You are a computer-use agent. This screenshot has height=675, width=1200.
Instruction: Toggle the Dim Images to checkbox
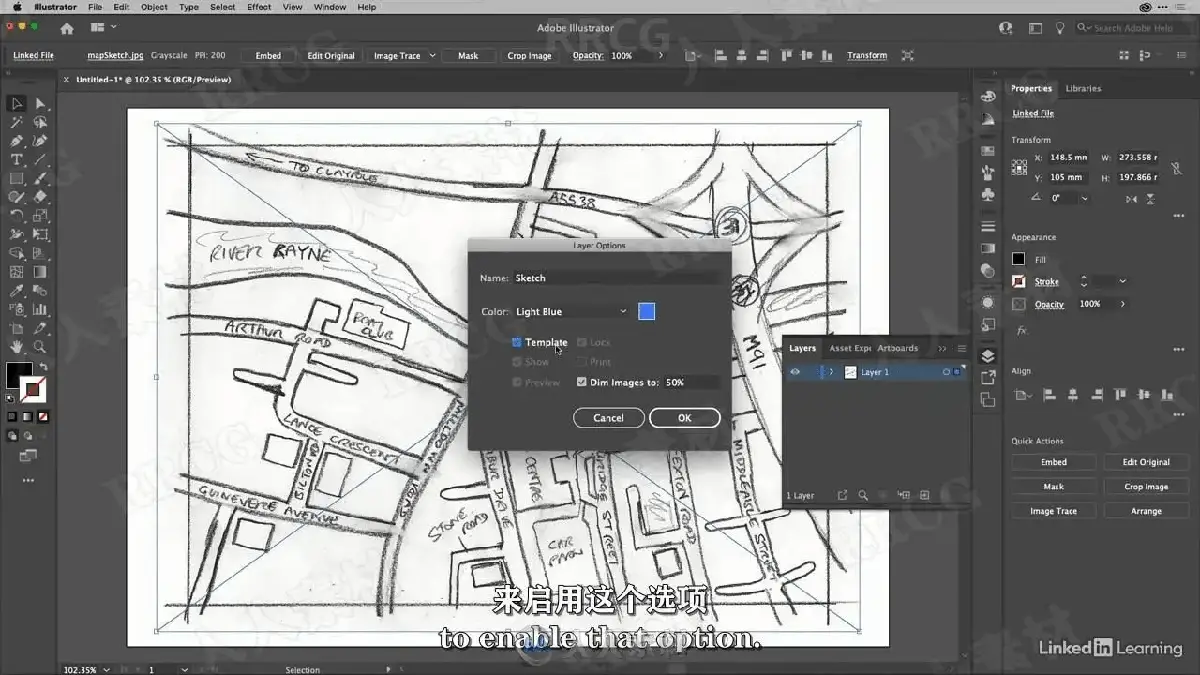[x=582, y=382]
